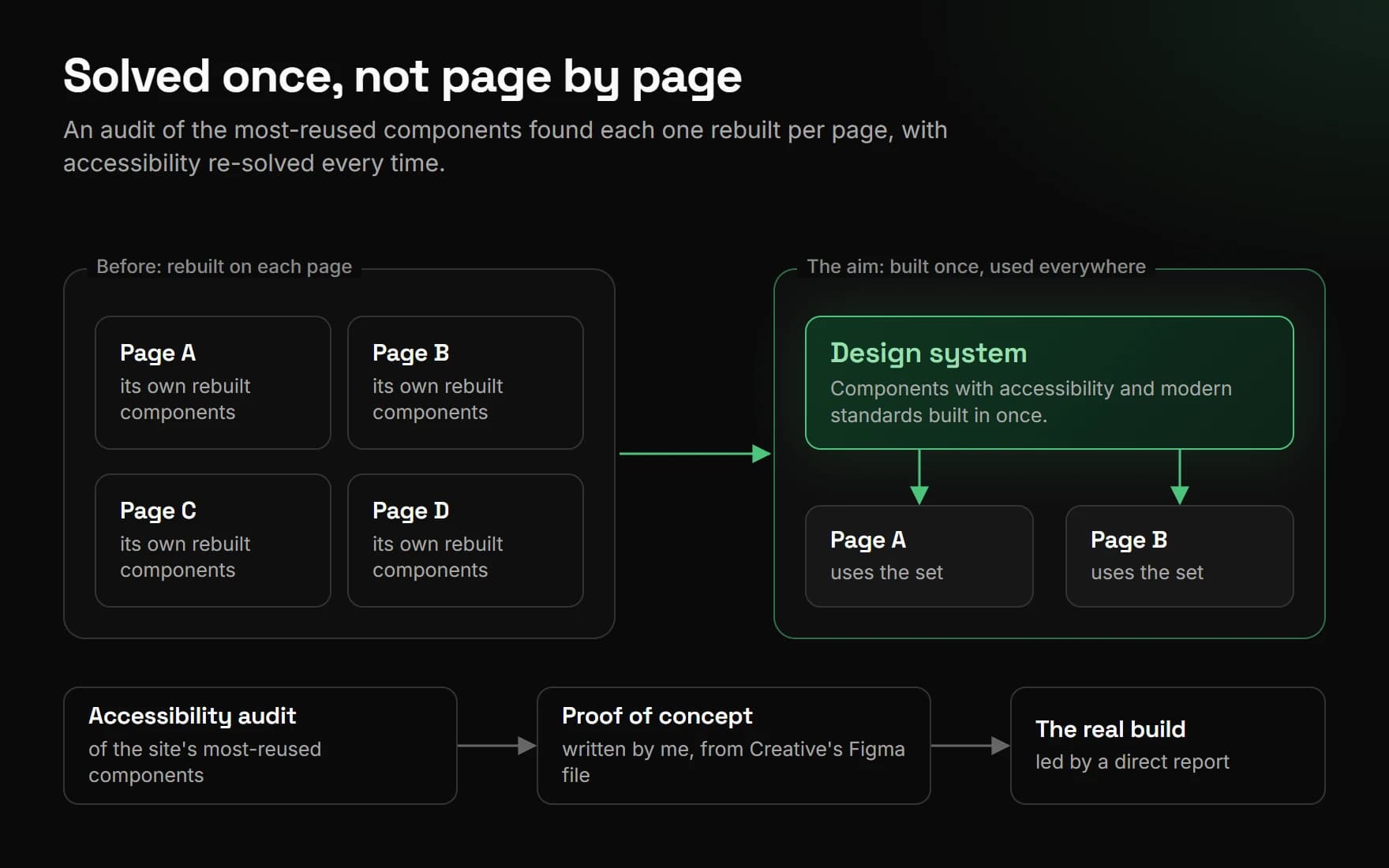Viewport: 1389px width, 868px height.
Task: Select the Page C card
Action: [213, 541]
